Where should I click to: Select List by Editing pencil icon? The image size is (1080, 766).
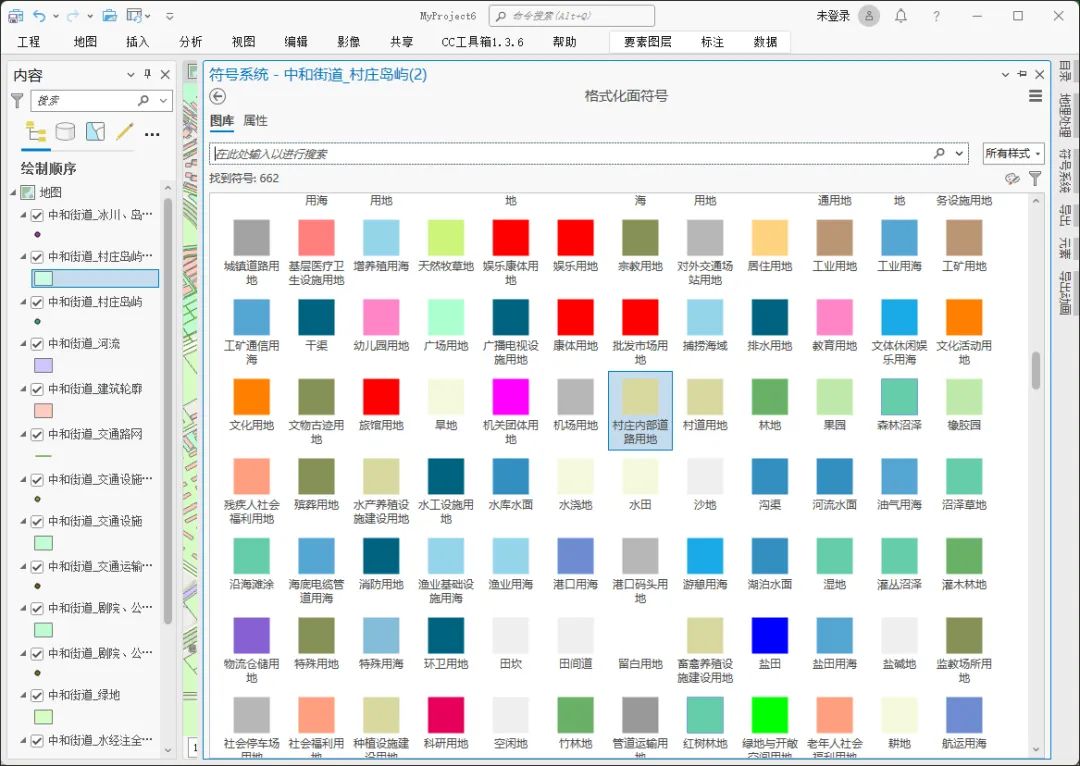[x=125, y=131]
